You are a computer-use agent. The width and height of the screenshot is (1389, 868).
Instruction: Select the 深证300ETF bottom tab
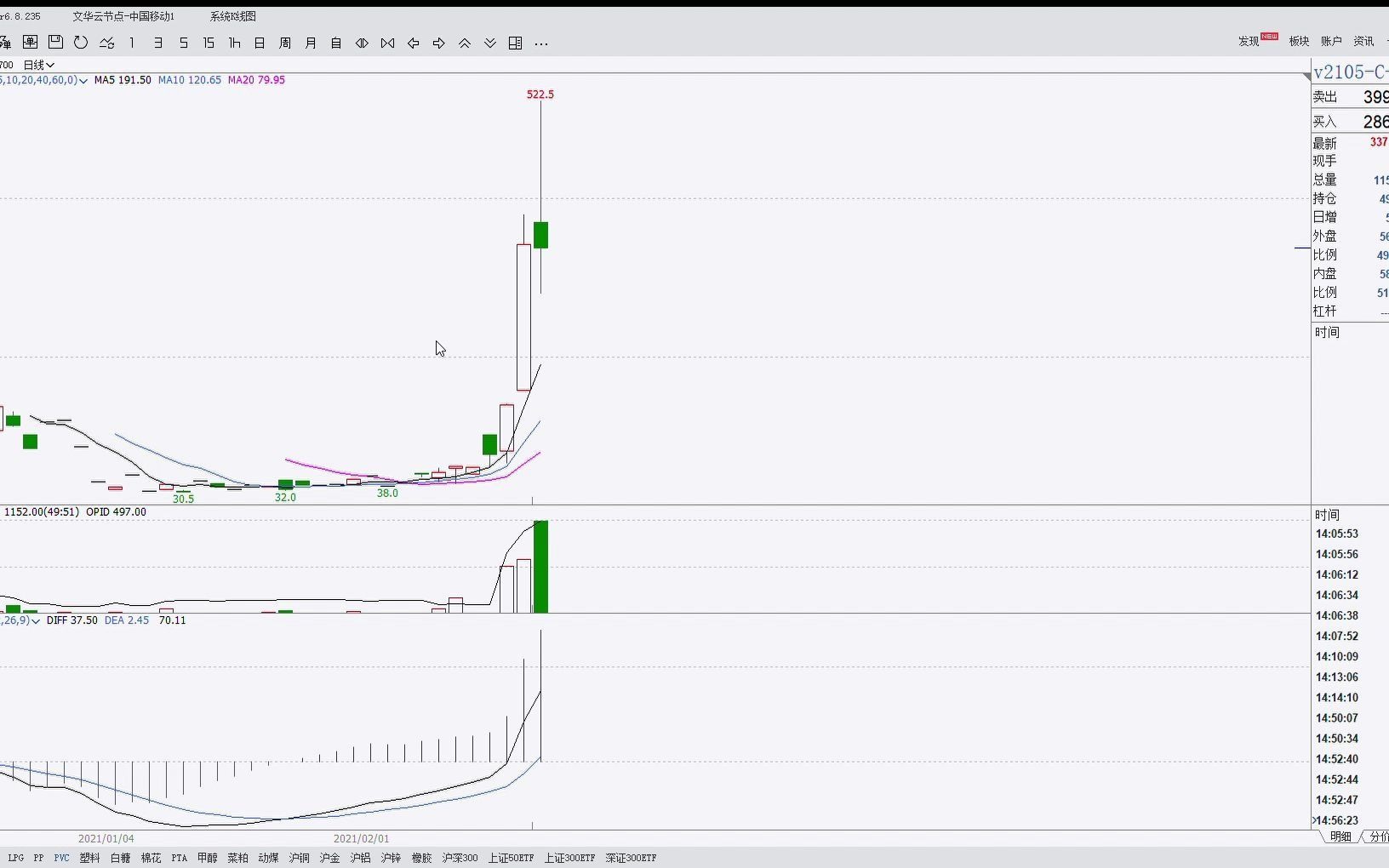coord(631,858)
